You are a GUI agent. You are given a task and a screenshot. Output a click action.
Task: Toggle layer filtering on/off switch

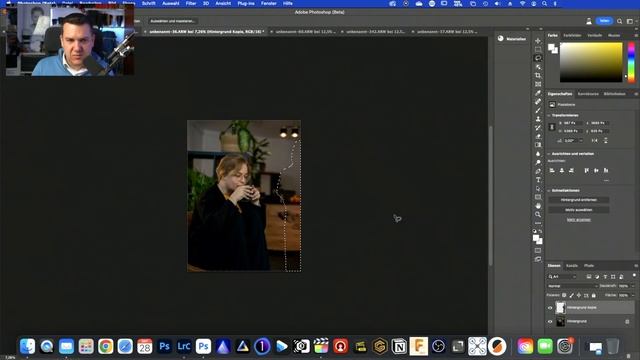coord(634,276)
